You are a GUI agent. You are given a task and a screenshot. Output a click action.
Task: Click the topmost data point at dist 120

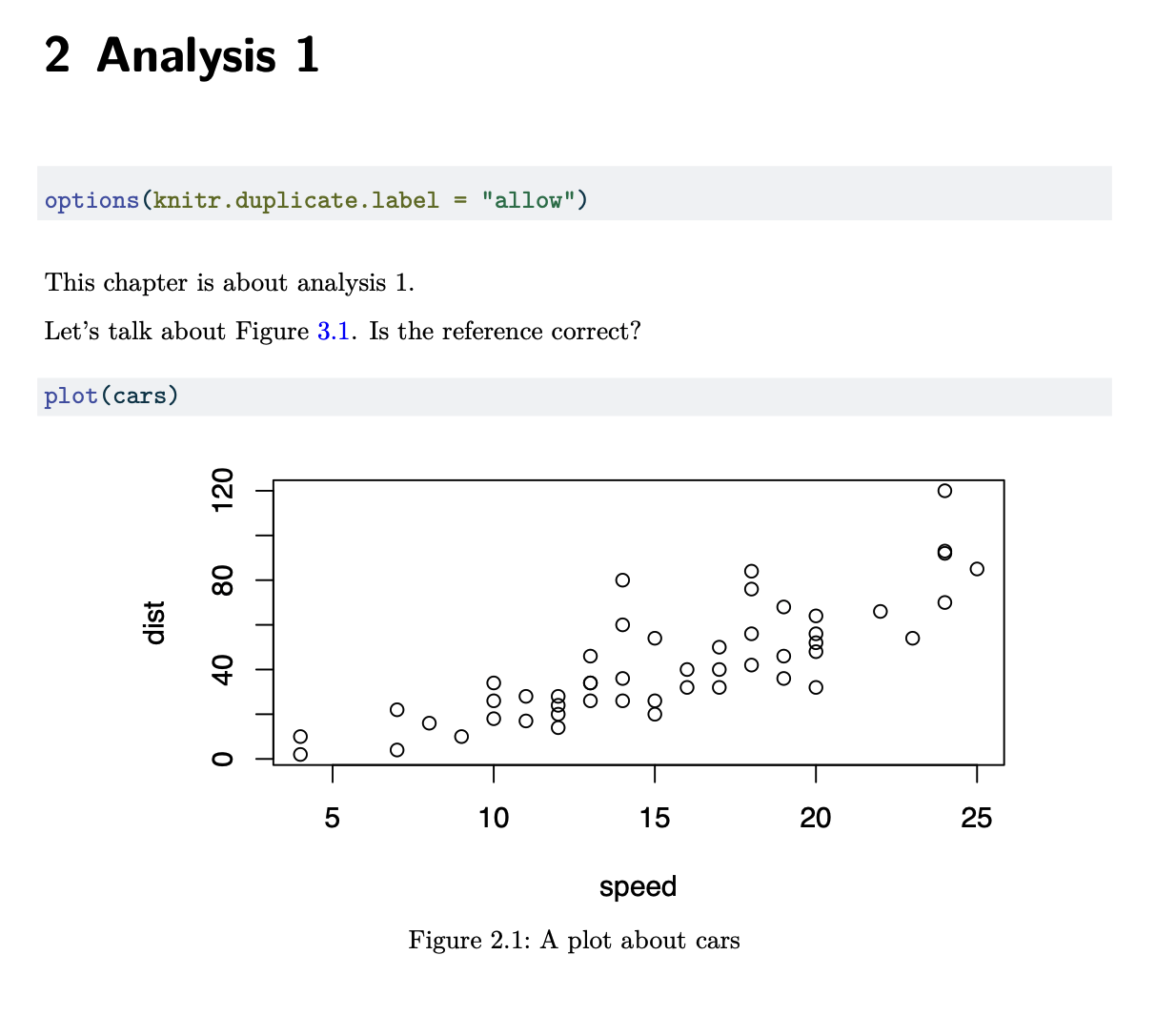[944, 491]
